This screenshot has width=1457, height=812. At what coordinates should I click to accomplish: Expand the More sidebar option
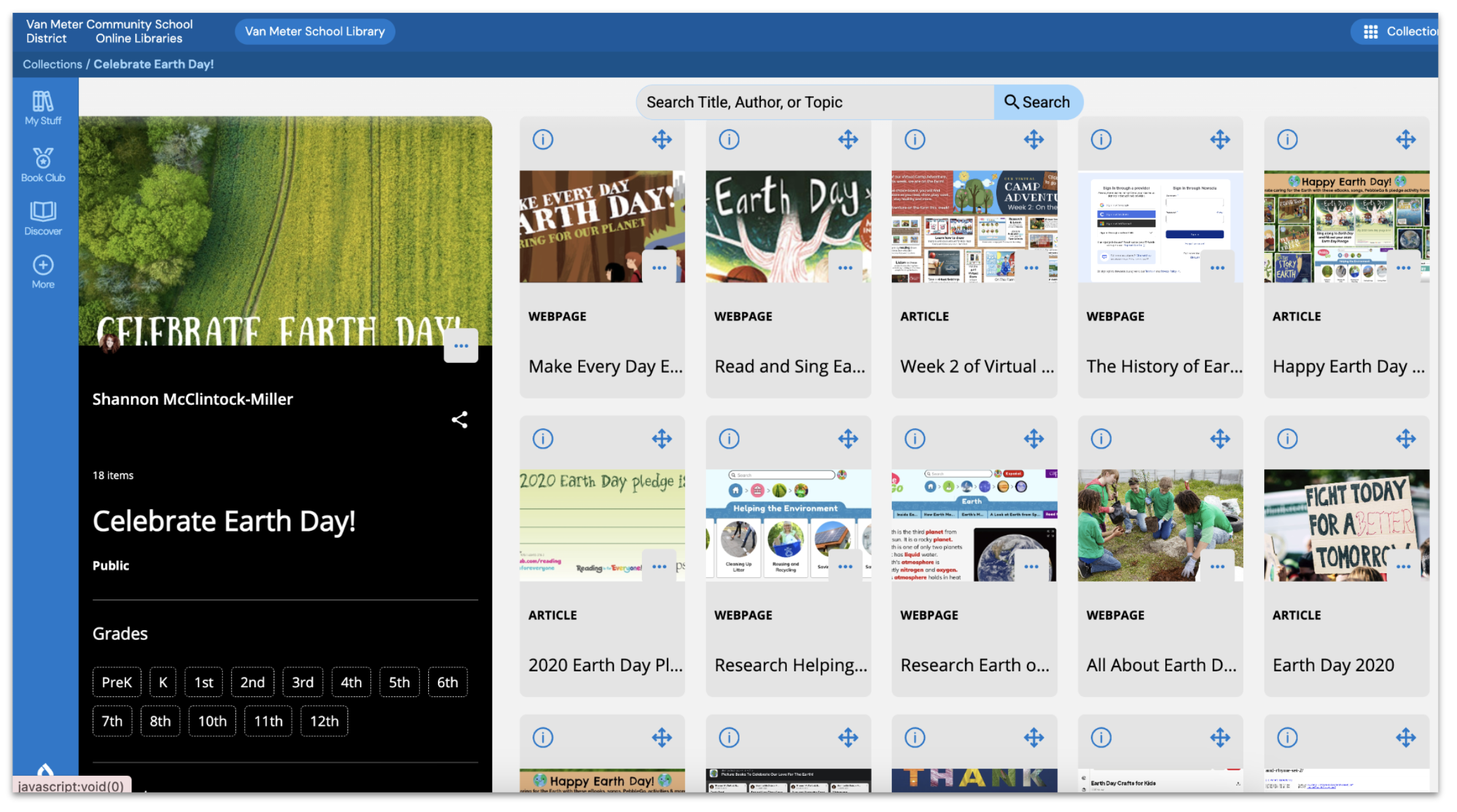(x=43, y=272)
